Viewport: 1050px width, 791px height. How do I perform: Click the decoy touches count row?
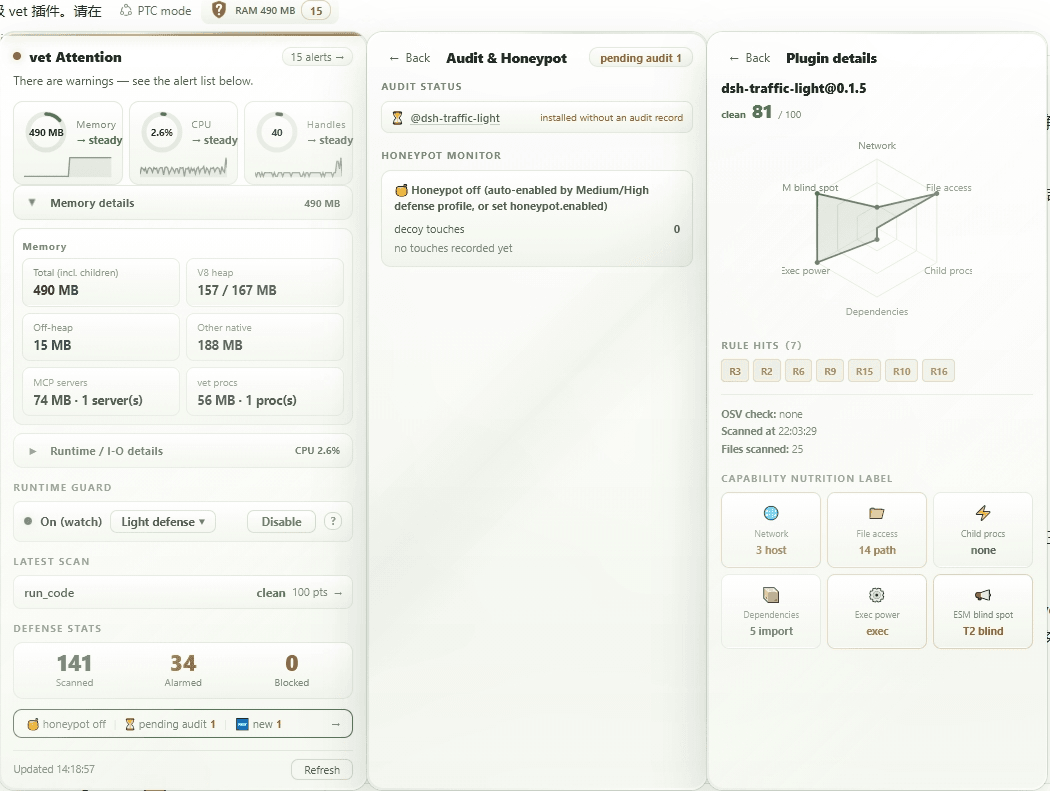pyautogui.click(x=537, y=229)
